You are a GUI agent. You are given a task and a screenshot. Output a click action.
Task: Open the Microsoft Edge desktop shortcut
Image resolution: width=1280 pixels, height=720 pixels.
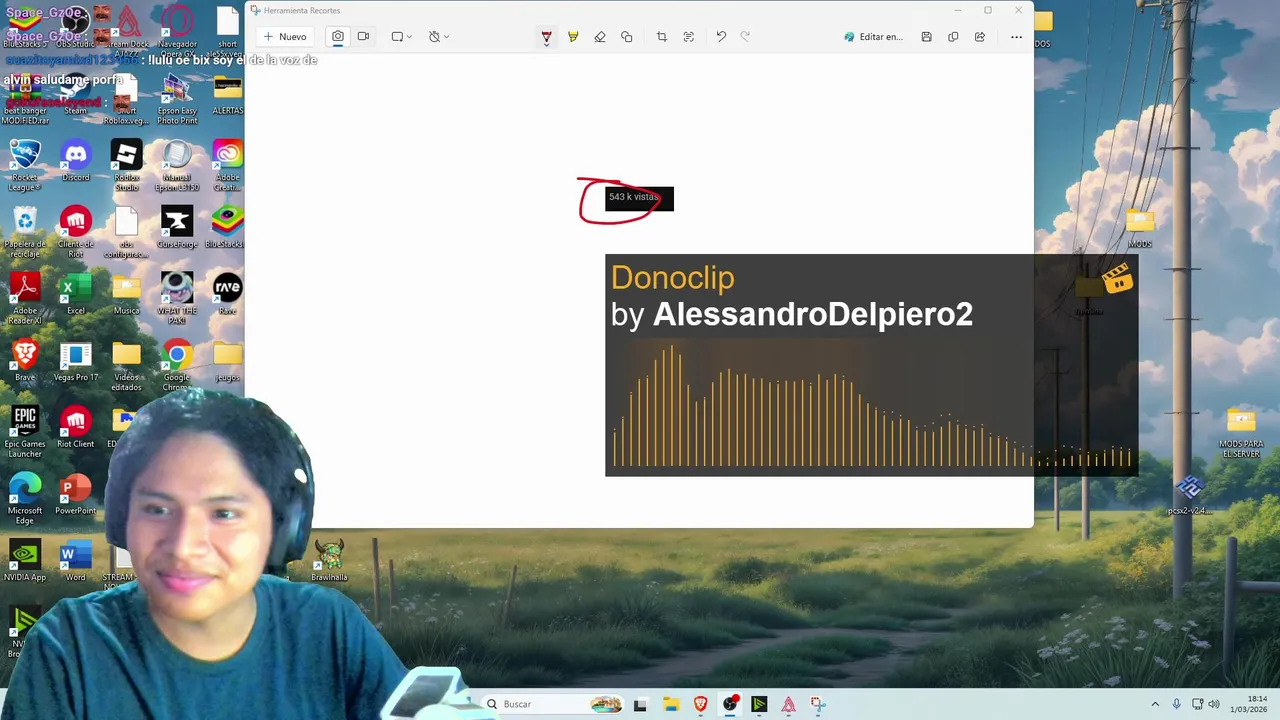point(25,498)
